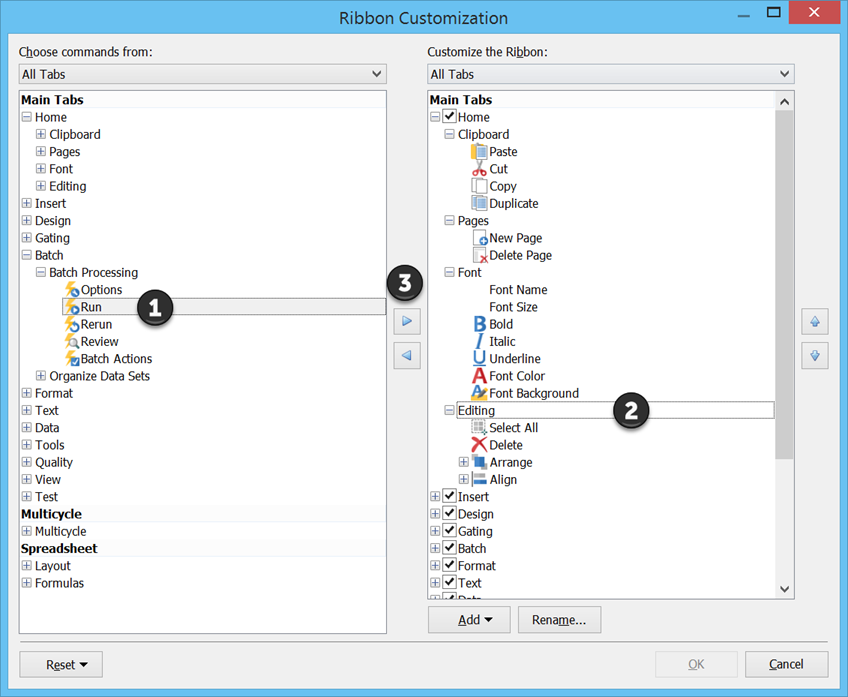This screenshot has width=848, height=697.
Task: Click the New Page icon under Pages
Action: [x=479, y=238]
